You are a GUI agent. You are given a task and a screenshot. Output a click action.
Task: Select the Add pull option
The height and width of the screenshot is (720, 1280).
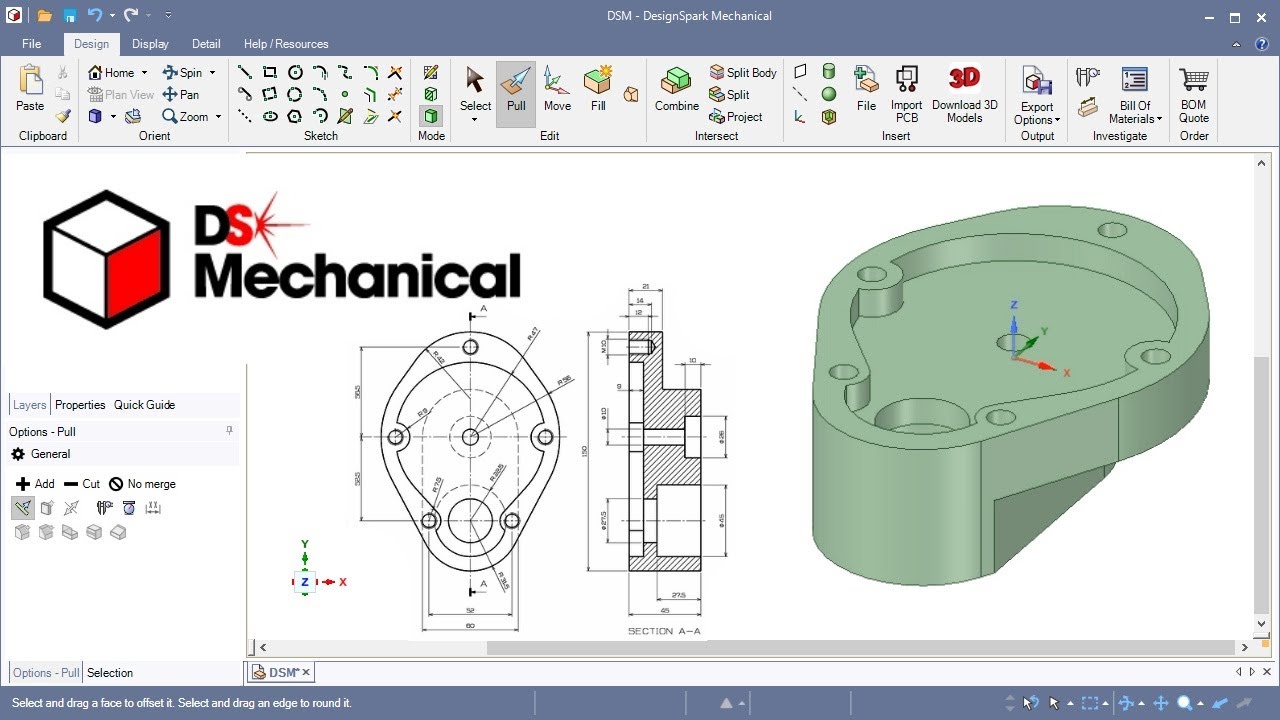36,484
